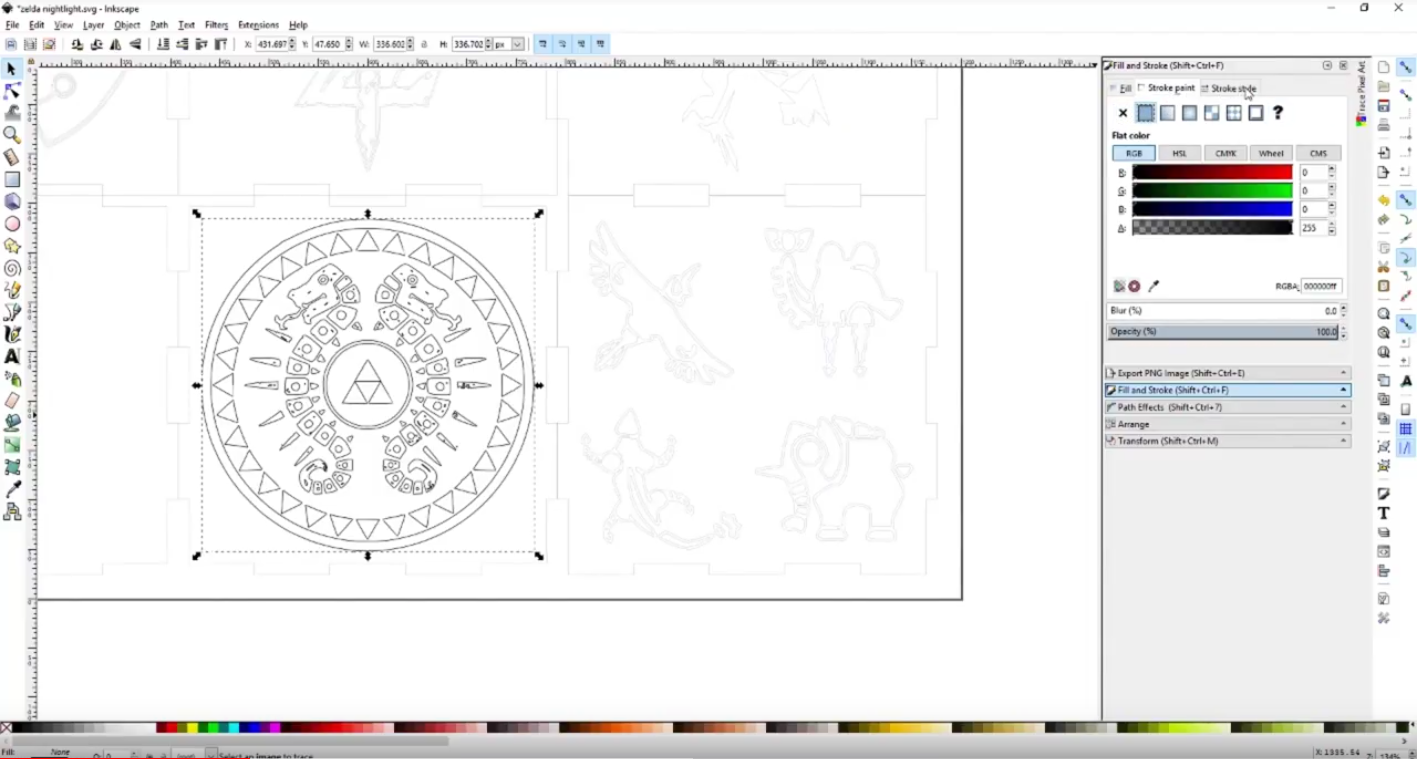
Task: Click the green channel slider
Action: [1212, 190]
